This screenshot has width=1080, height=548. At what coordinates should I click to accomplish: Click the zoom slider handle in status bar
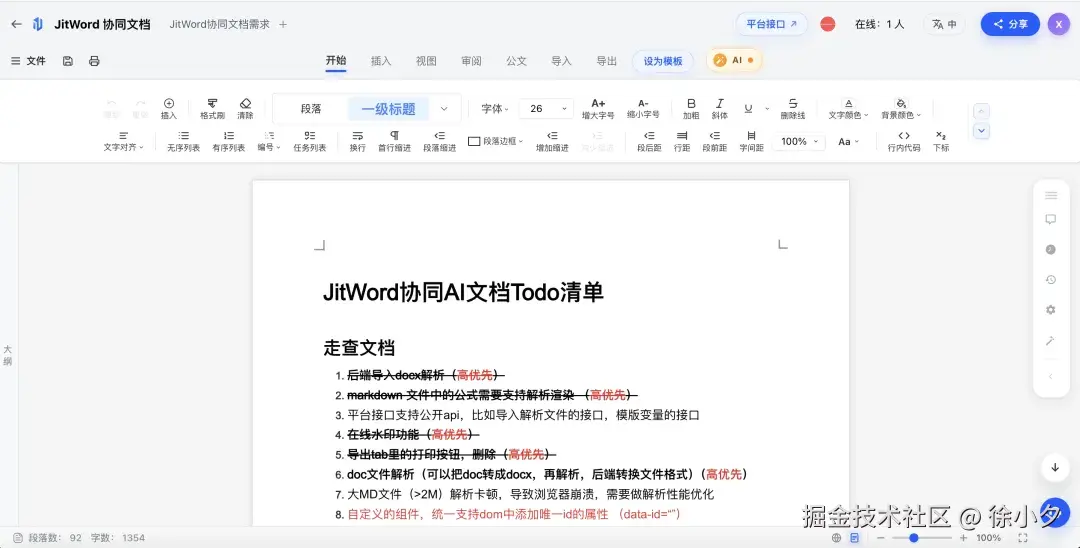pos(914,538)
